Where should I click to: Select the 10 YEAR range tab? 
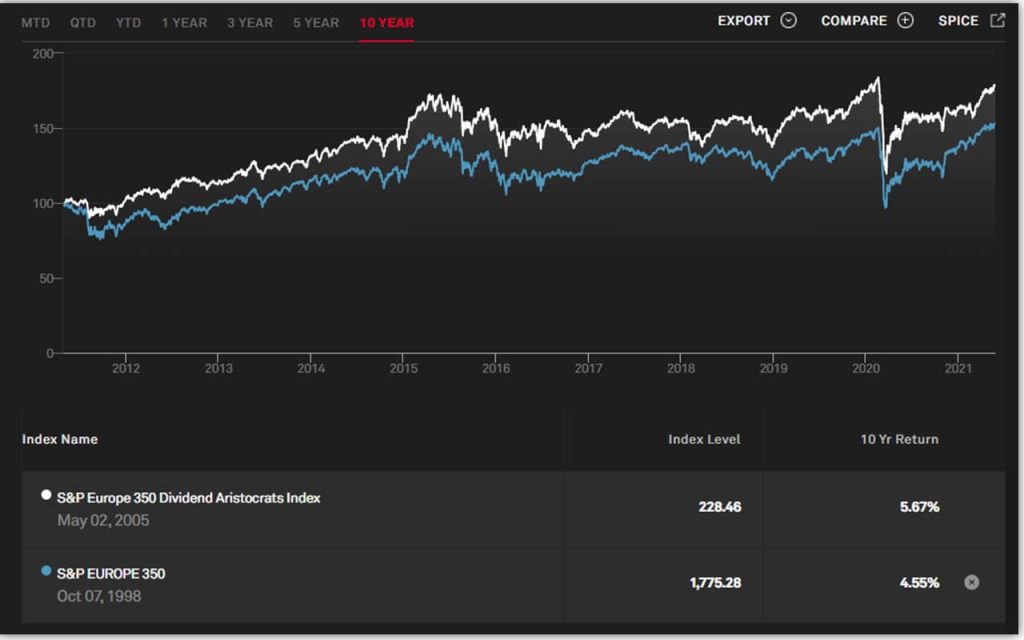pyautogui.click(x=387, y=23)
